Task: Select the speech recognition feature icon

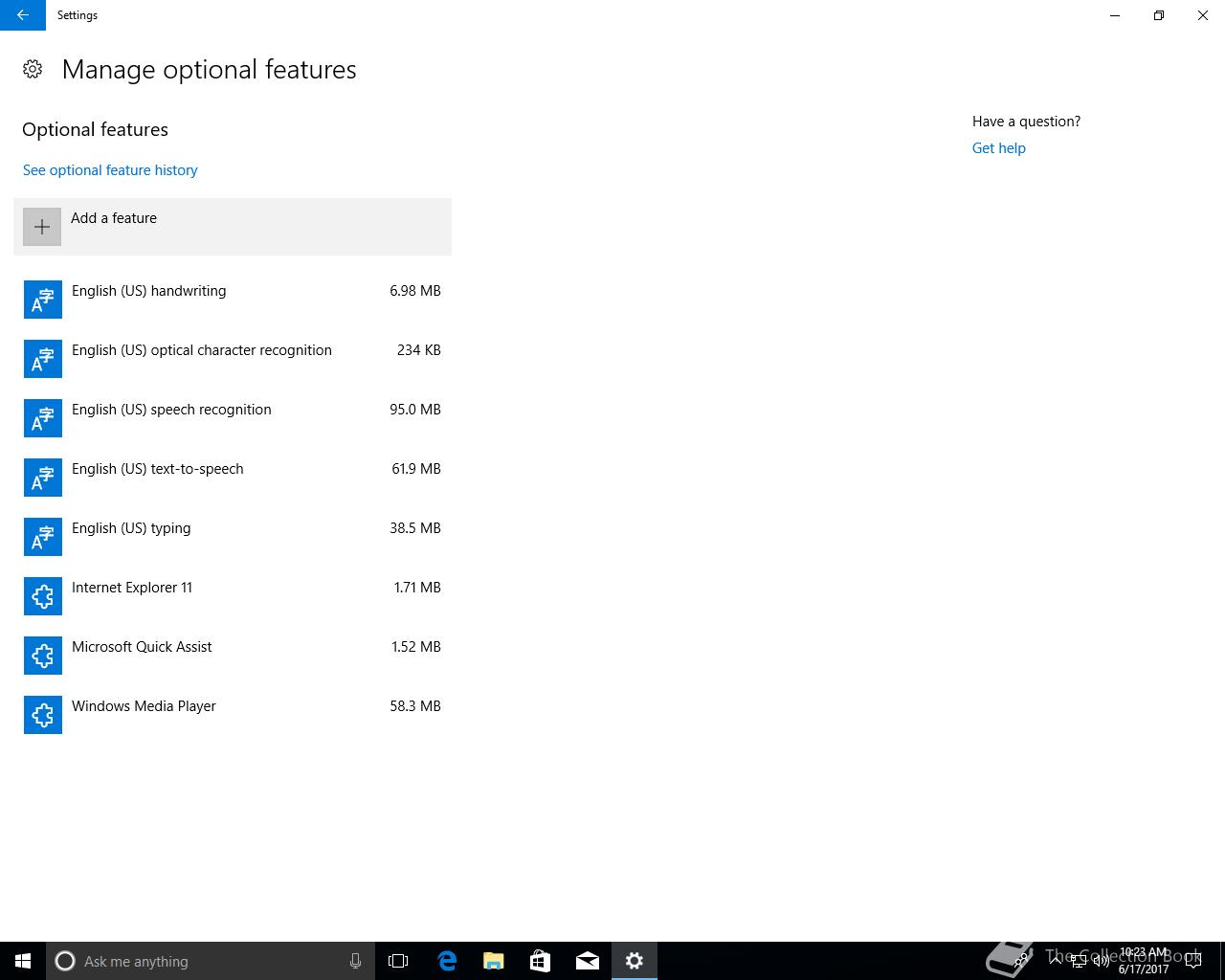Action: coord(43,418)
